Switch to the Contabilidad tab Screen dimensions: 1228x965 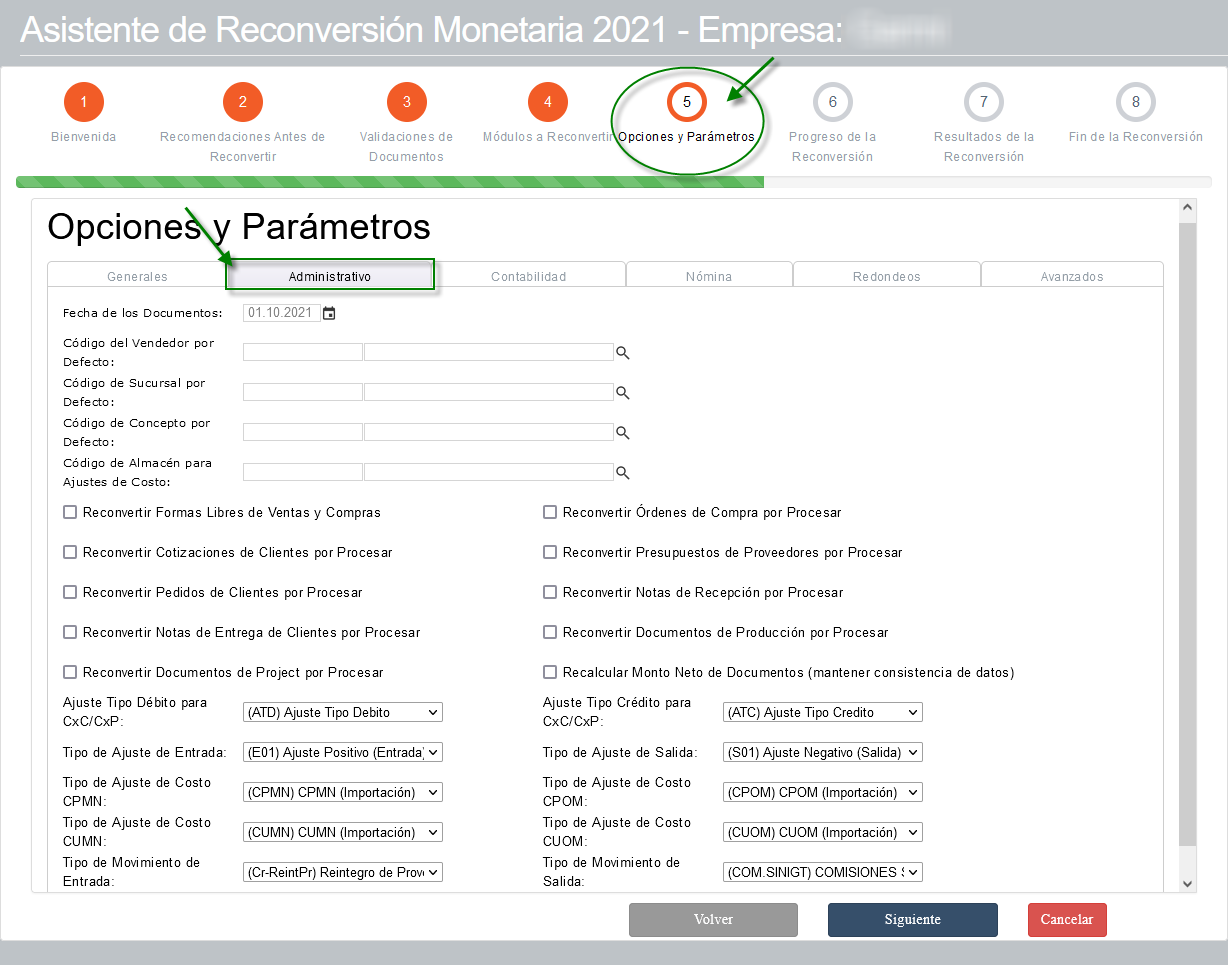[x=529, y=276]
